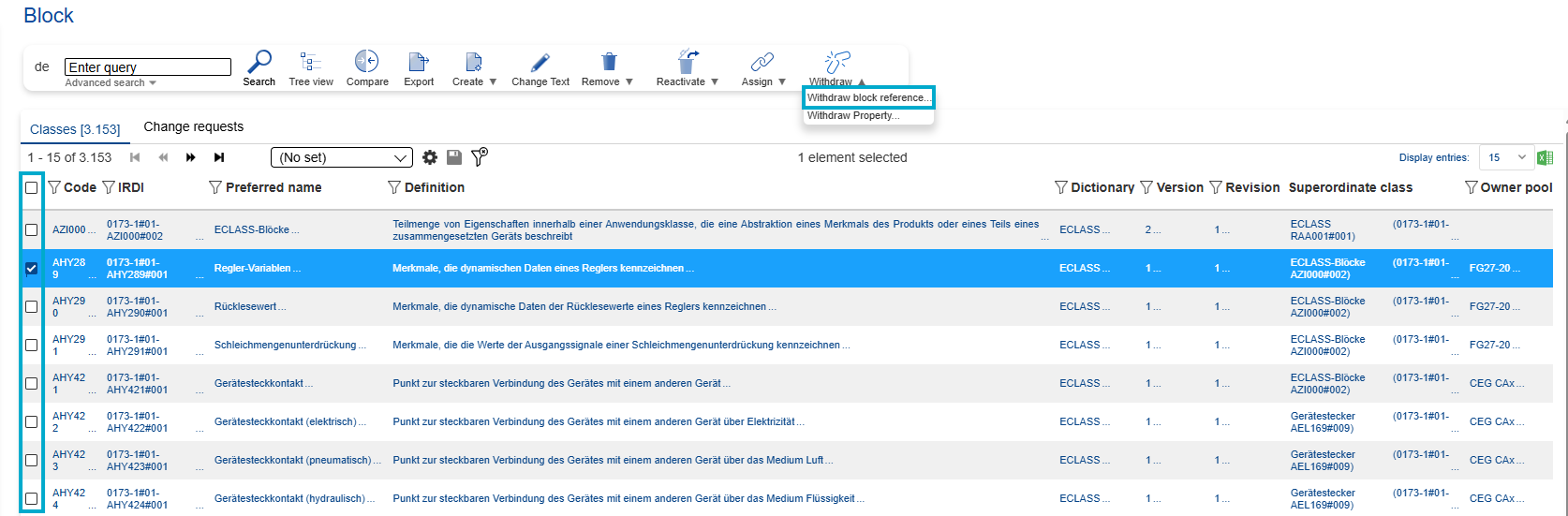Click the Export icon
Screen dimensions: 1568x516
(x=418, y=63)
